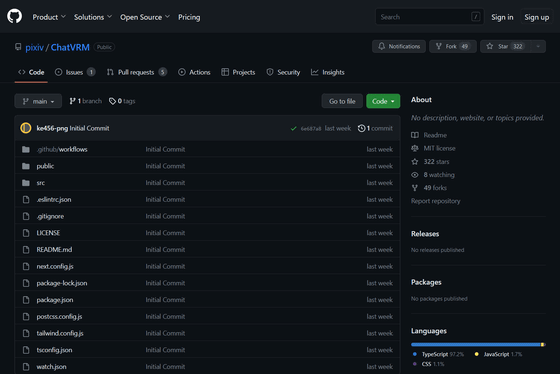The image size is (560, 374).
Task: Open the main branch selector dropdown
Action: click(x=38, y=101)
